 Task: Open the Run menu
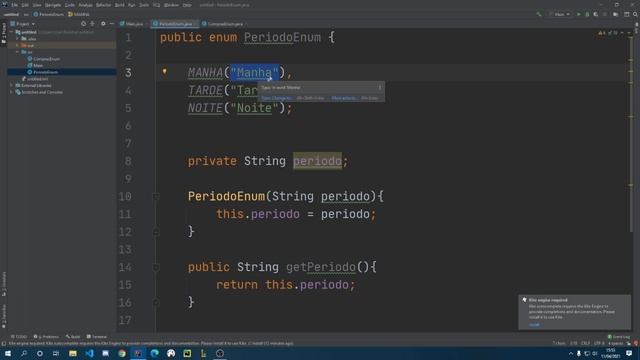coord(131,5)
